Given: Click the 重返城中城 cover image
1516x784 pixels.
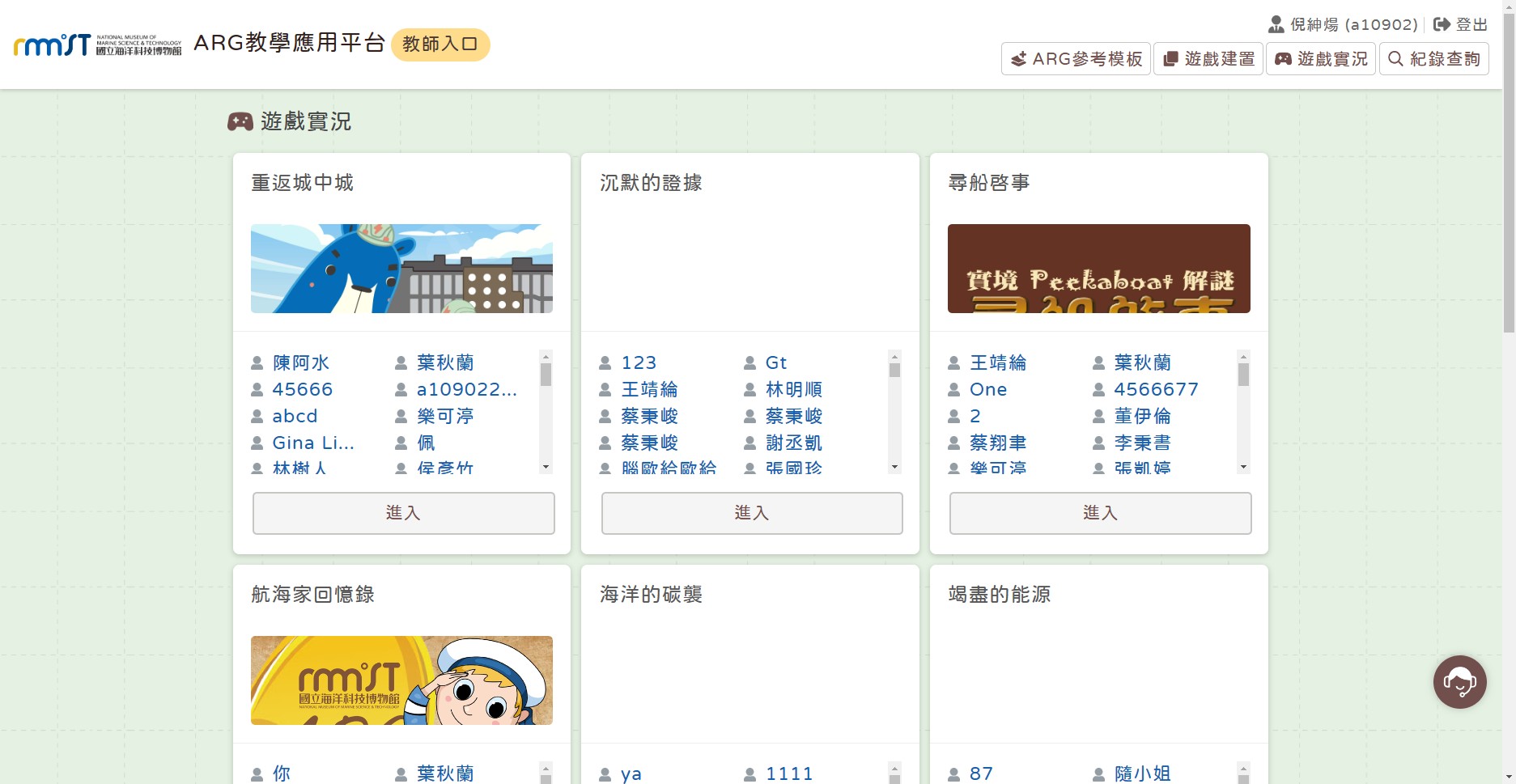Looking at the screenshot, I should (401, 269).
